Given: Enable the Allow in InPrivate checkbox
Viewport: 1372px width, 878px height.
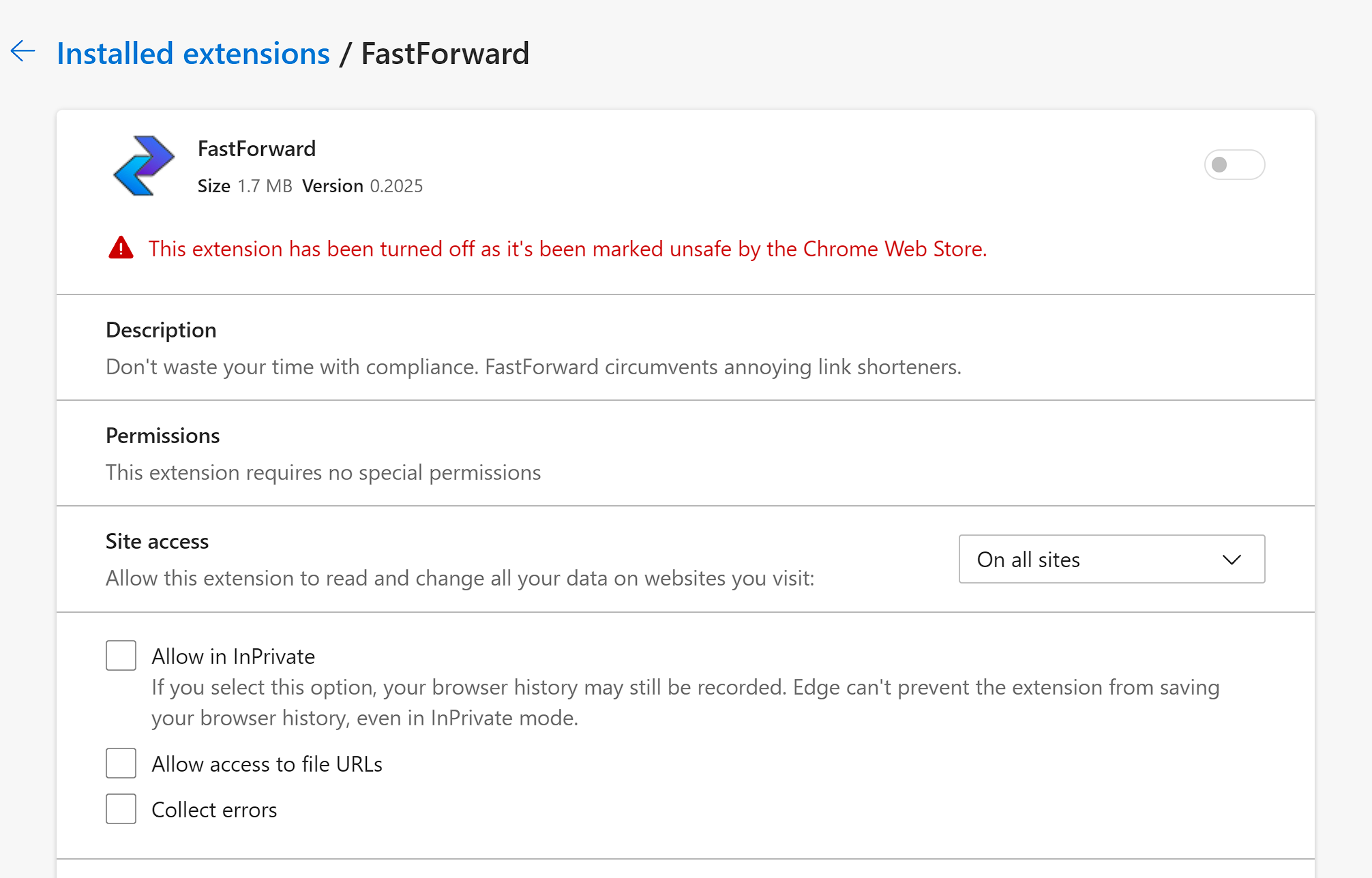Looking at the screenshot, I should [x=121, y=655].
